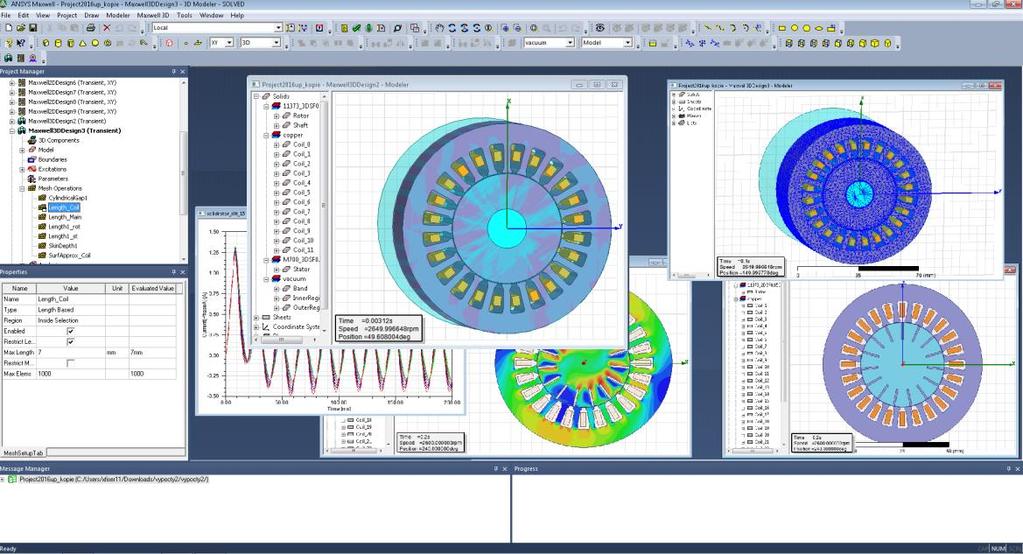1023x554 pixels.
Task: Click the Help question-arrow icon
Action: 21,43
